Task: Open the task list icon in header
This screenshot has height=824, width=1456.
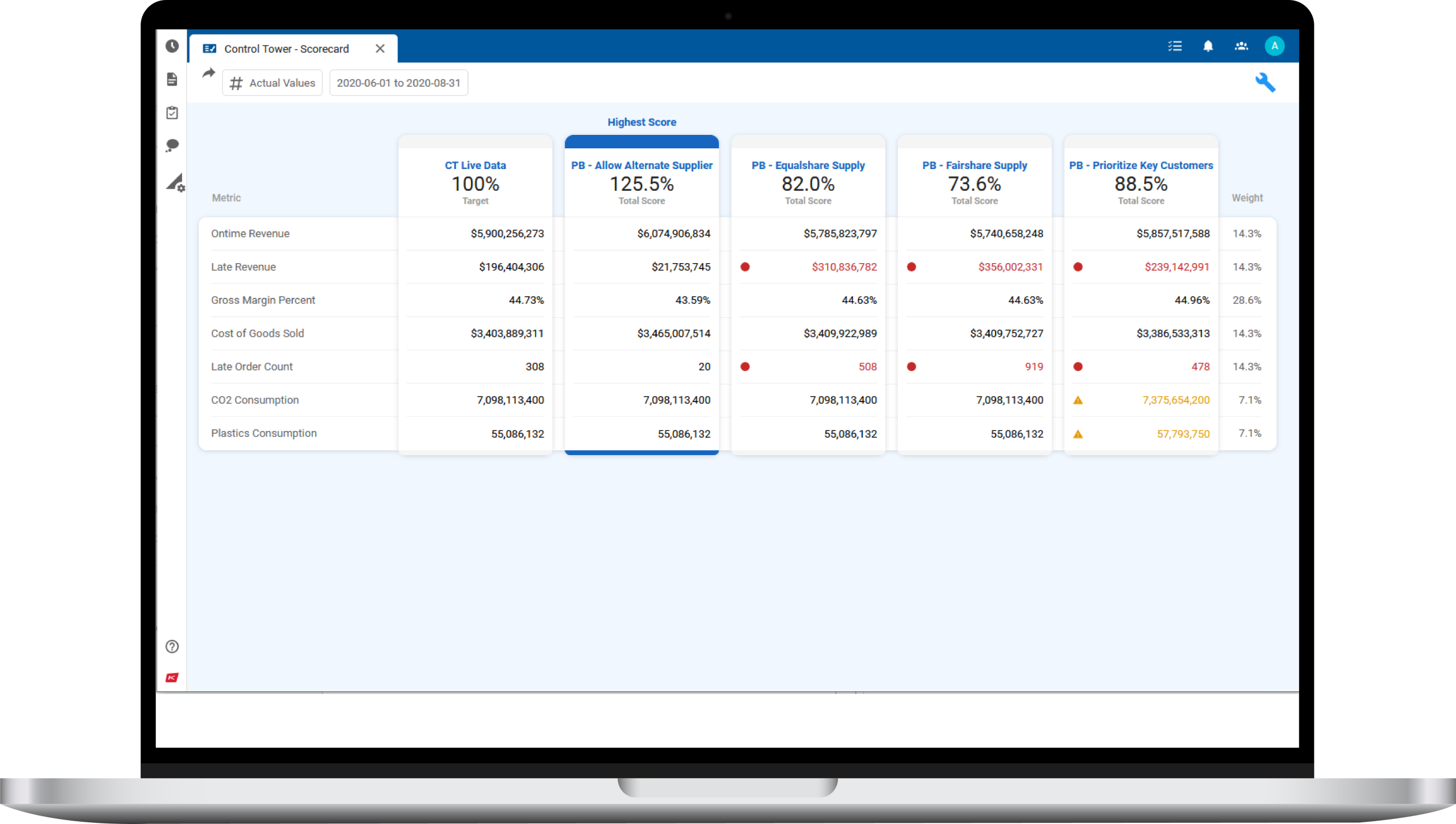Action: pyautogui.click(x=1175, y=46)
